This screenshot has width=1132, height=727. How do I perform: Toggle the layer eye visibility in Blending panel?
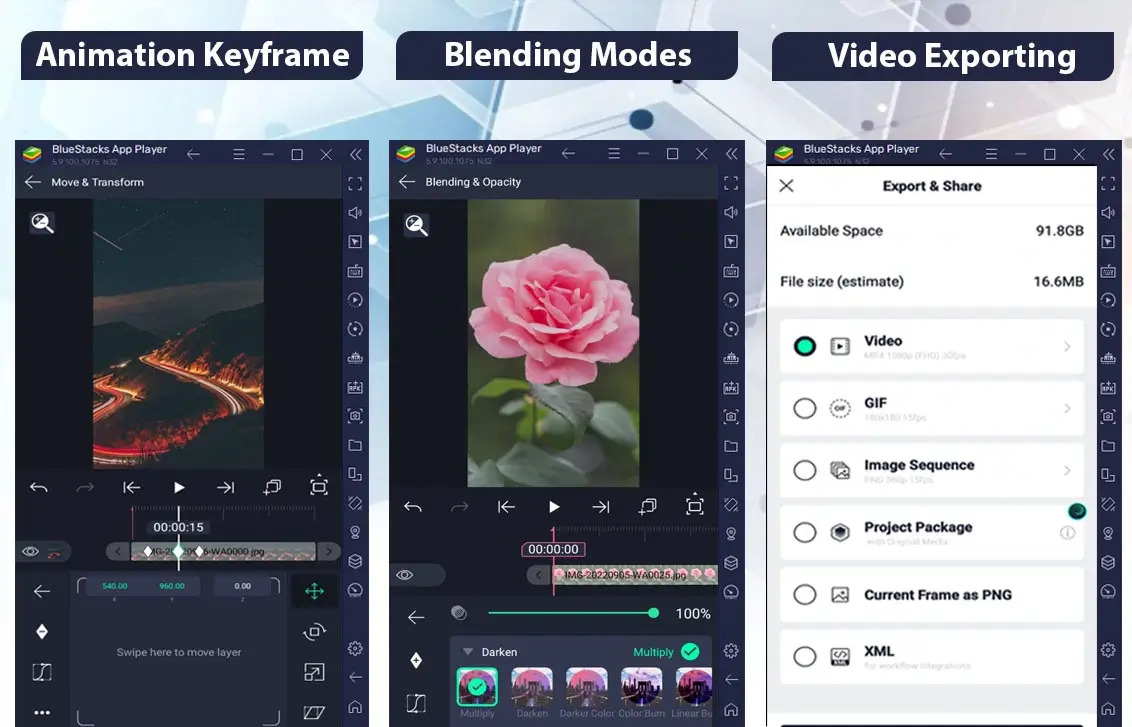point(404,575)
